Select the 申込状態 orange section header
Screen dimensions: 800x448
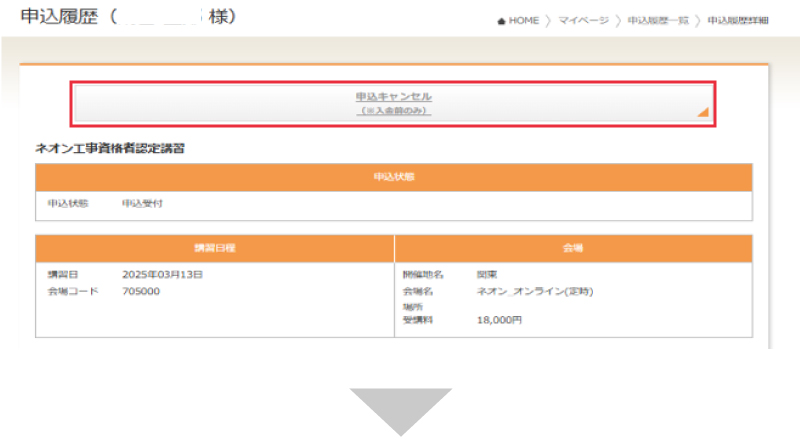click(x=394, y=177)
